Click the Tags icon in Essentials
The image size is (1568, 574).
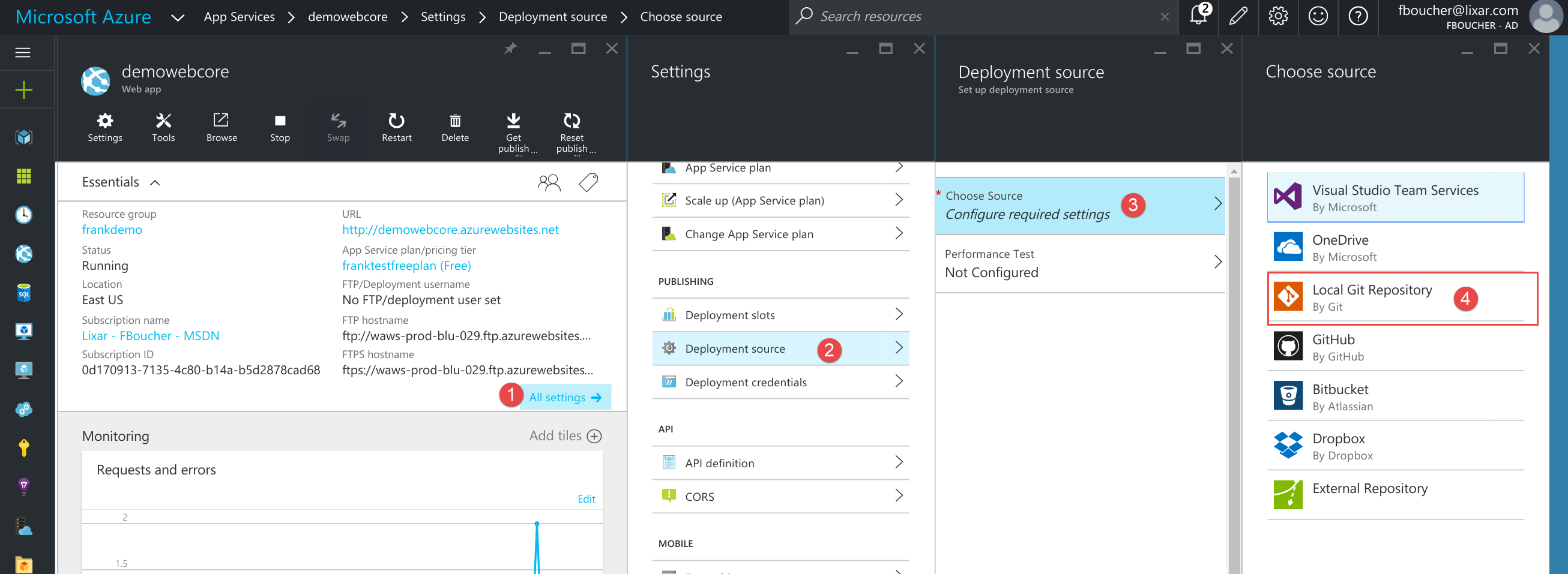(588, 182)
